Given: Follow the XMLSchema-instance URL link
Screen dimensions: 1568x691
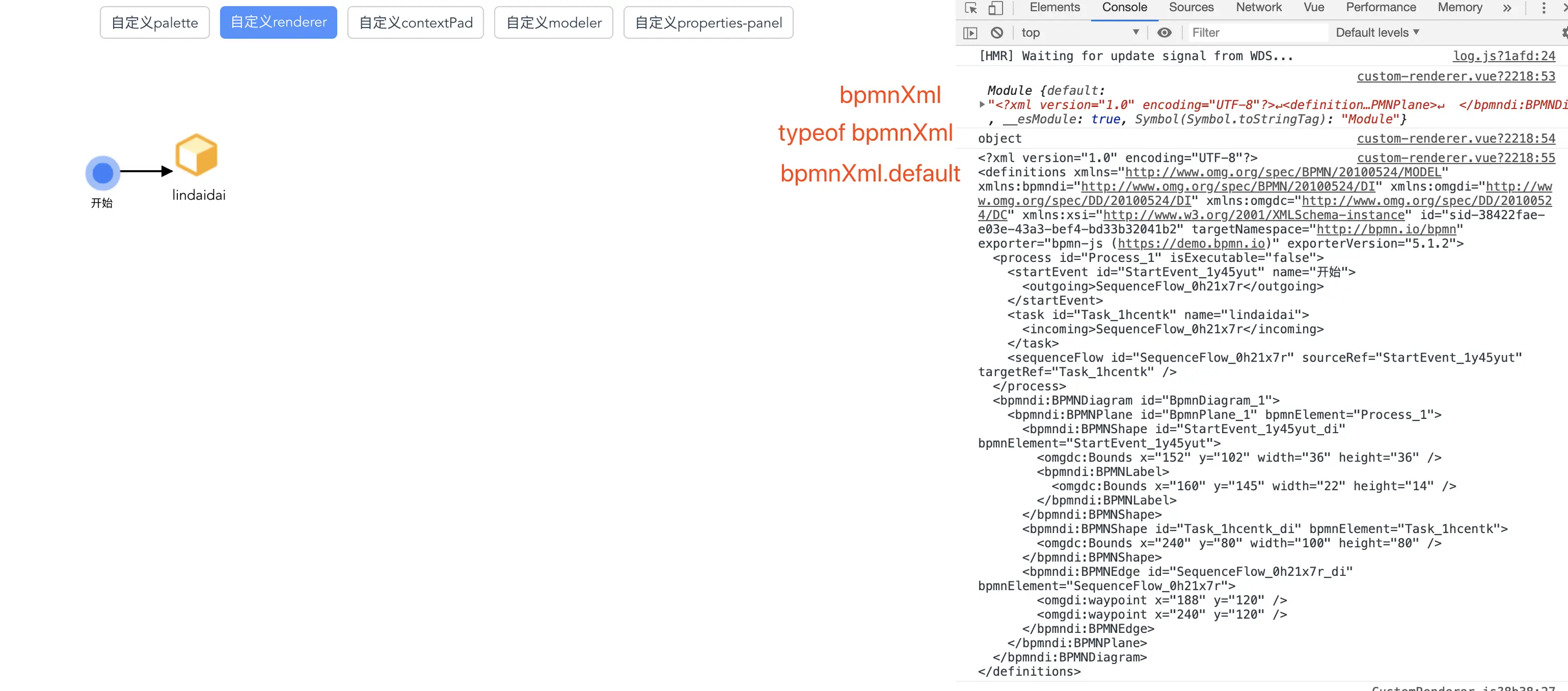Looking at the screenshot, I should [x=1254, y=215].
